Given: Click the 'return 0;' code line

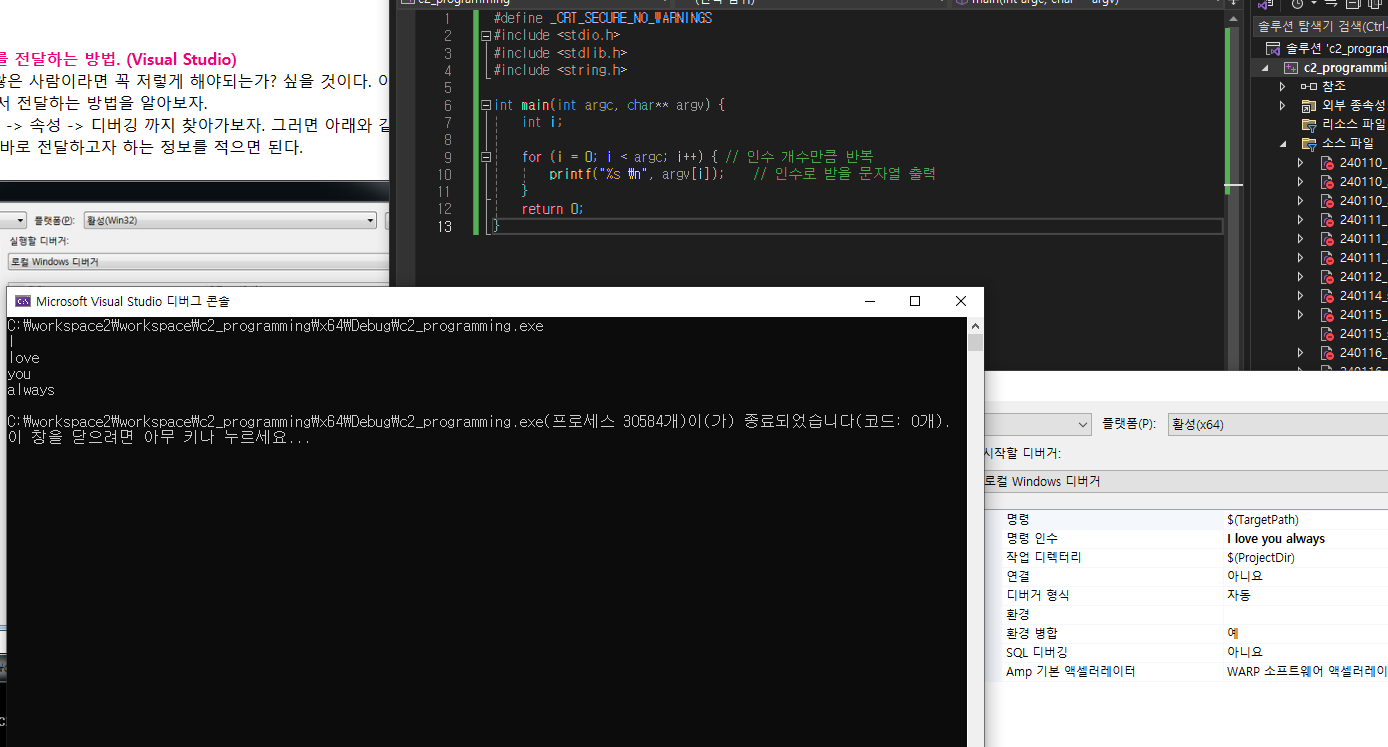Looking at the screenshot, I should click(552, 209).
